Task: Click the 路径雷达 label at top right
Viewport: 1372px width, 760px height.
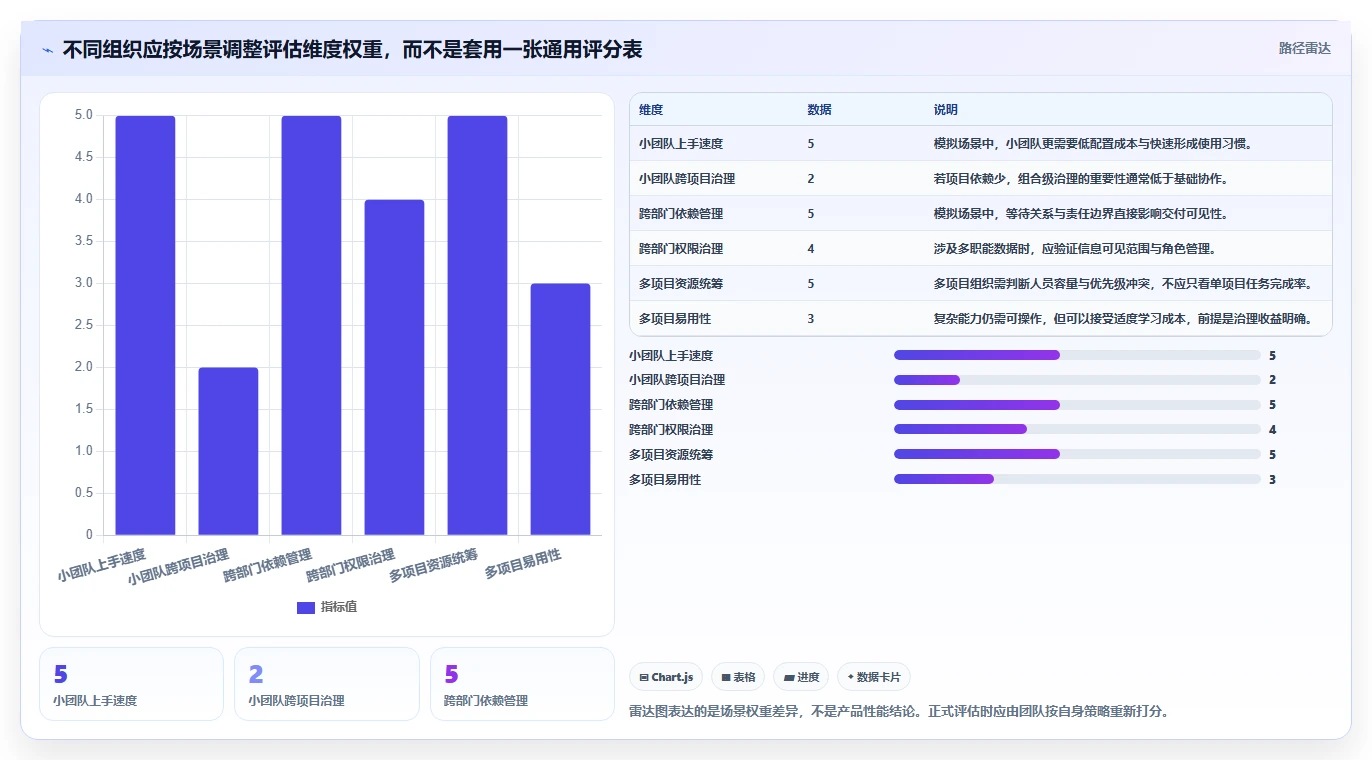Action: point(1305,48)
